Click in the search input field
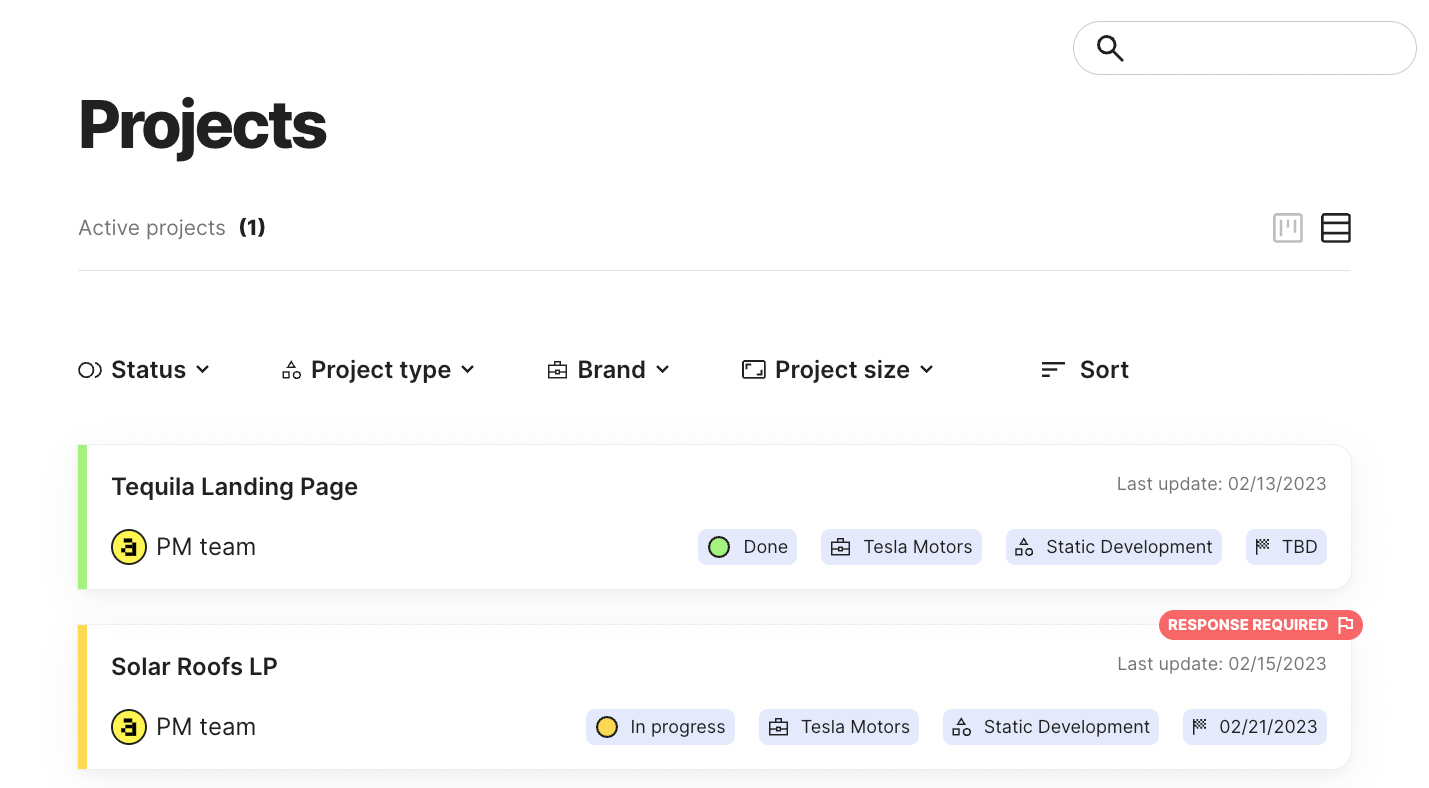The height and width of the screenshot is (788, 1429). click(x=1245, y=48)
